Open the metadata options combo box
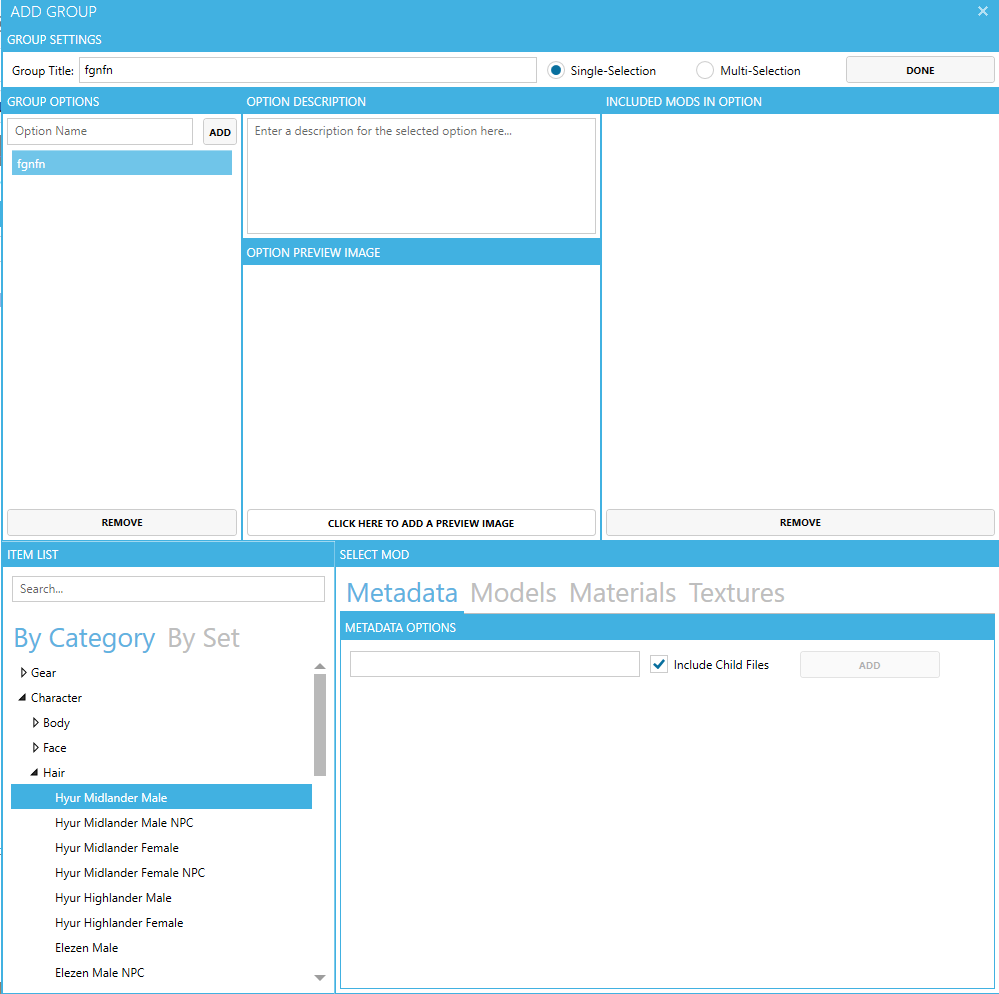The image size is (999, 994). (x=494, y=664)
